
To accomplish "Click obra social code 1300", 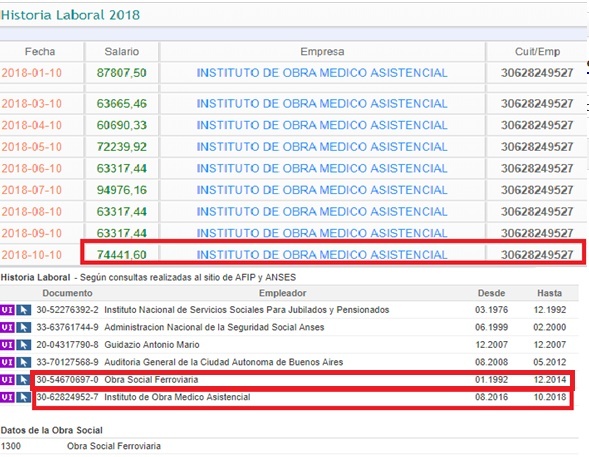I will click(11, 446).
